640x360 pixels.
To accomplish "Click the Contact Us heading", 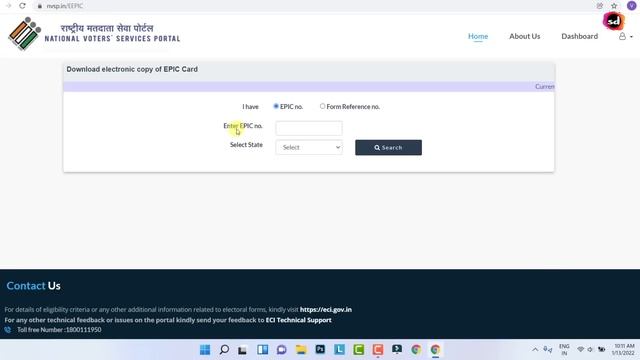I will pos(33,286).
